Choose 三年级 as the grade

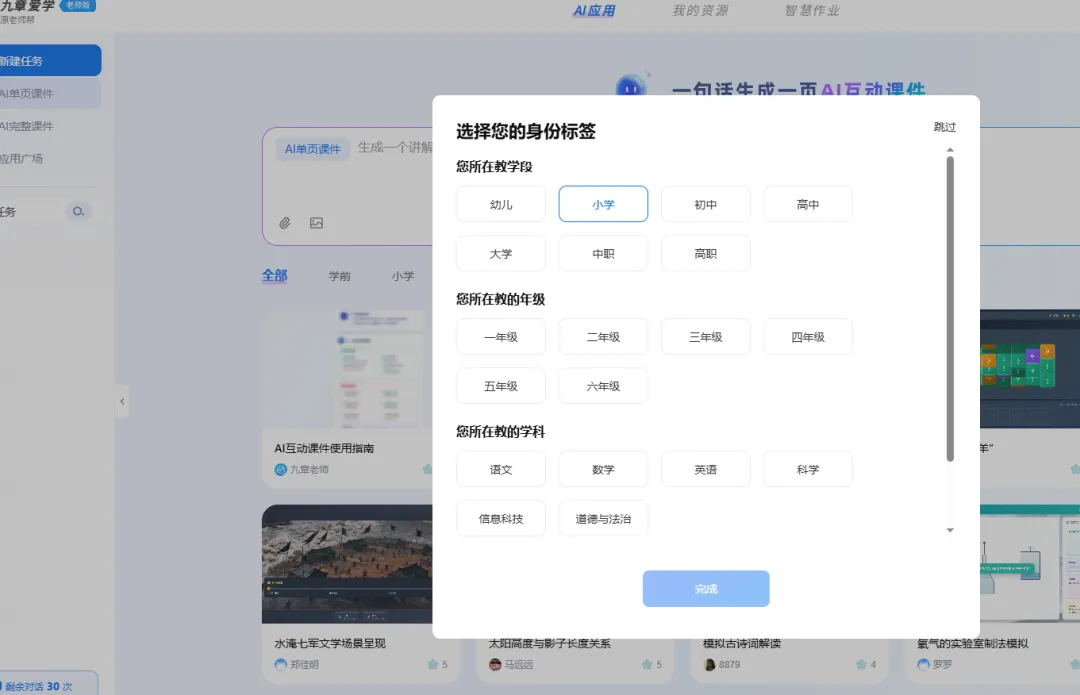705,337
